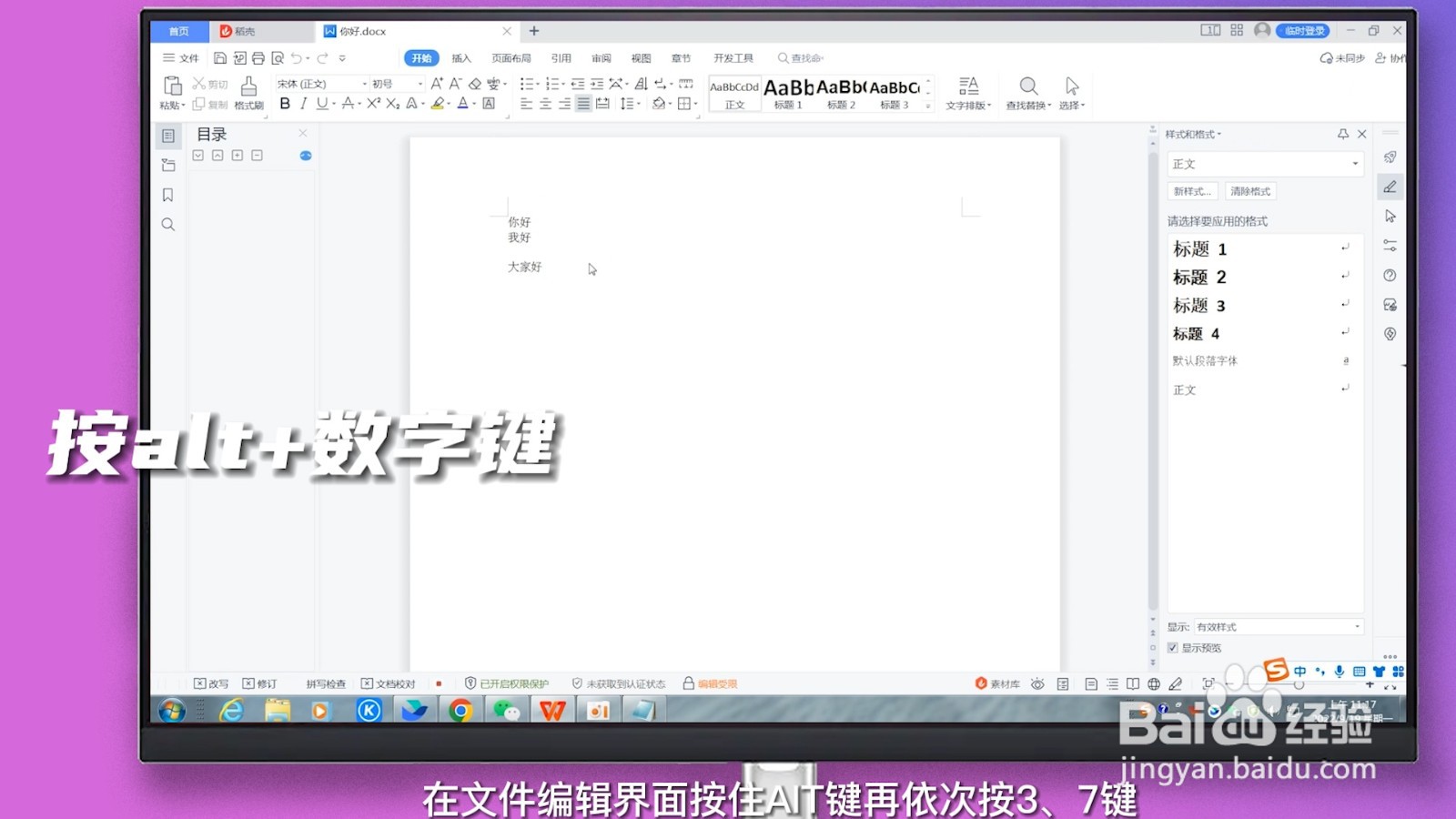
Task: Expand the styles gallery arrow
Action: click(x=928, y=106)
